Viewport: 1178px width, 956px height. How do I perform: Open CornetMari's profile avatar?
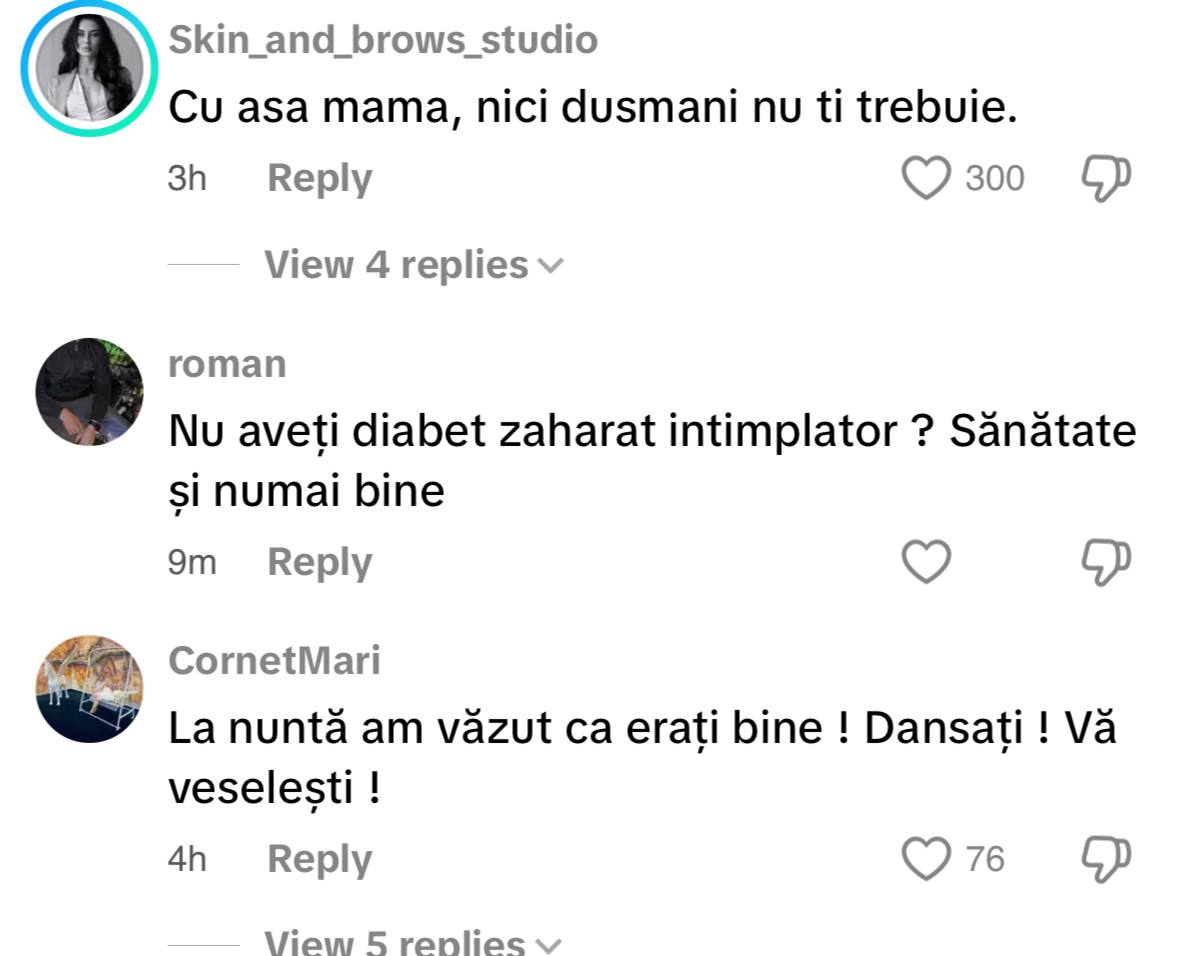[x=90, y=688]
